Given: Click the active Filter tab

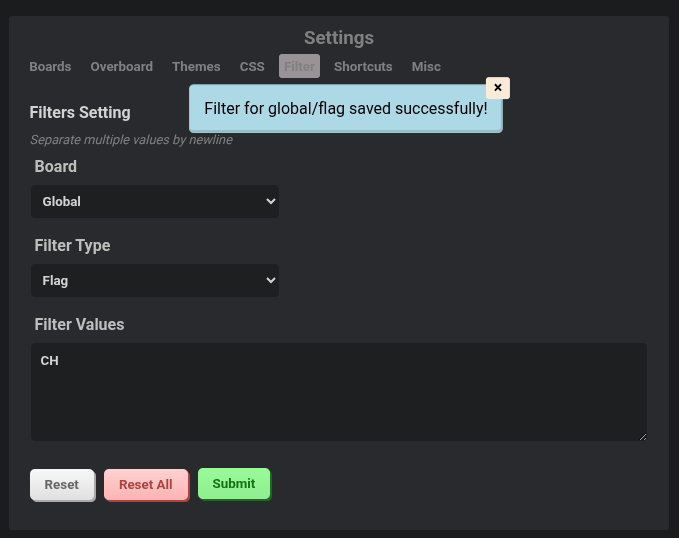Looking at the screenshot, I should coord(299,67).
